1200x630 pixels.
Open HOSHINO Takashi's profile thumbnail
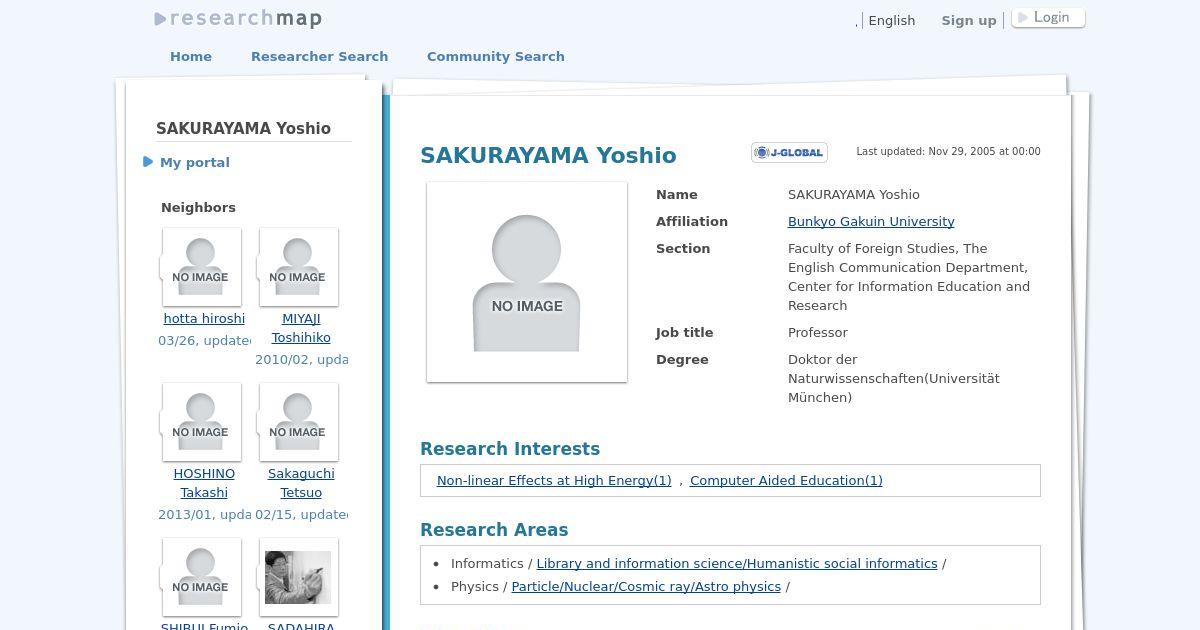tap(202, 422)
